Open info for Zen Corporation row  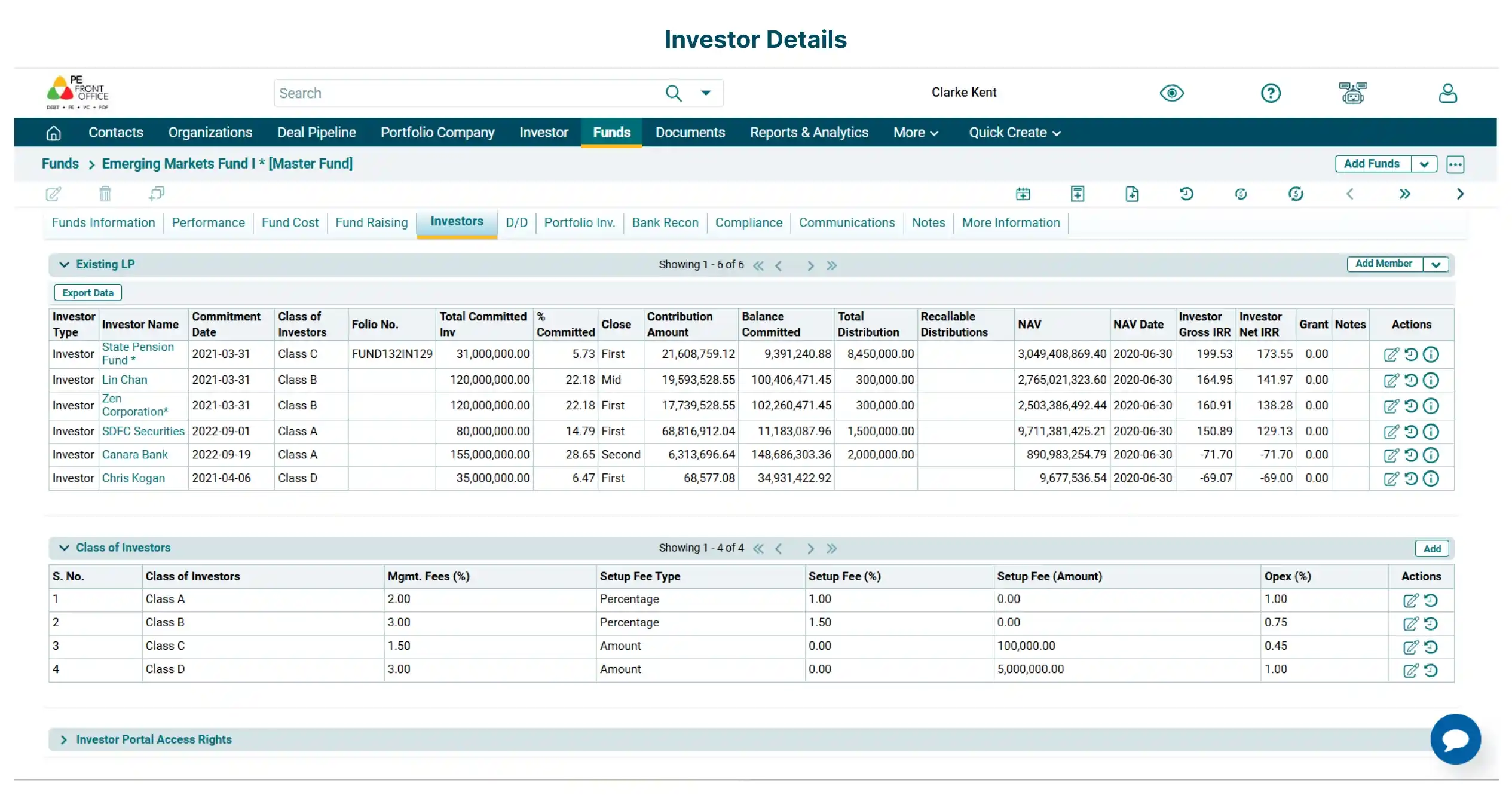click(1431, 406)
